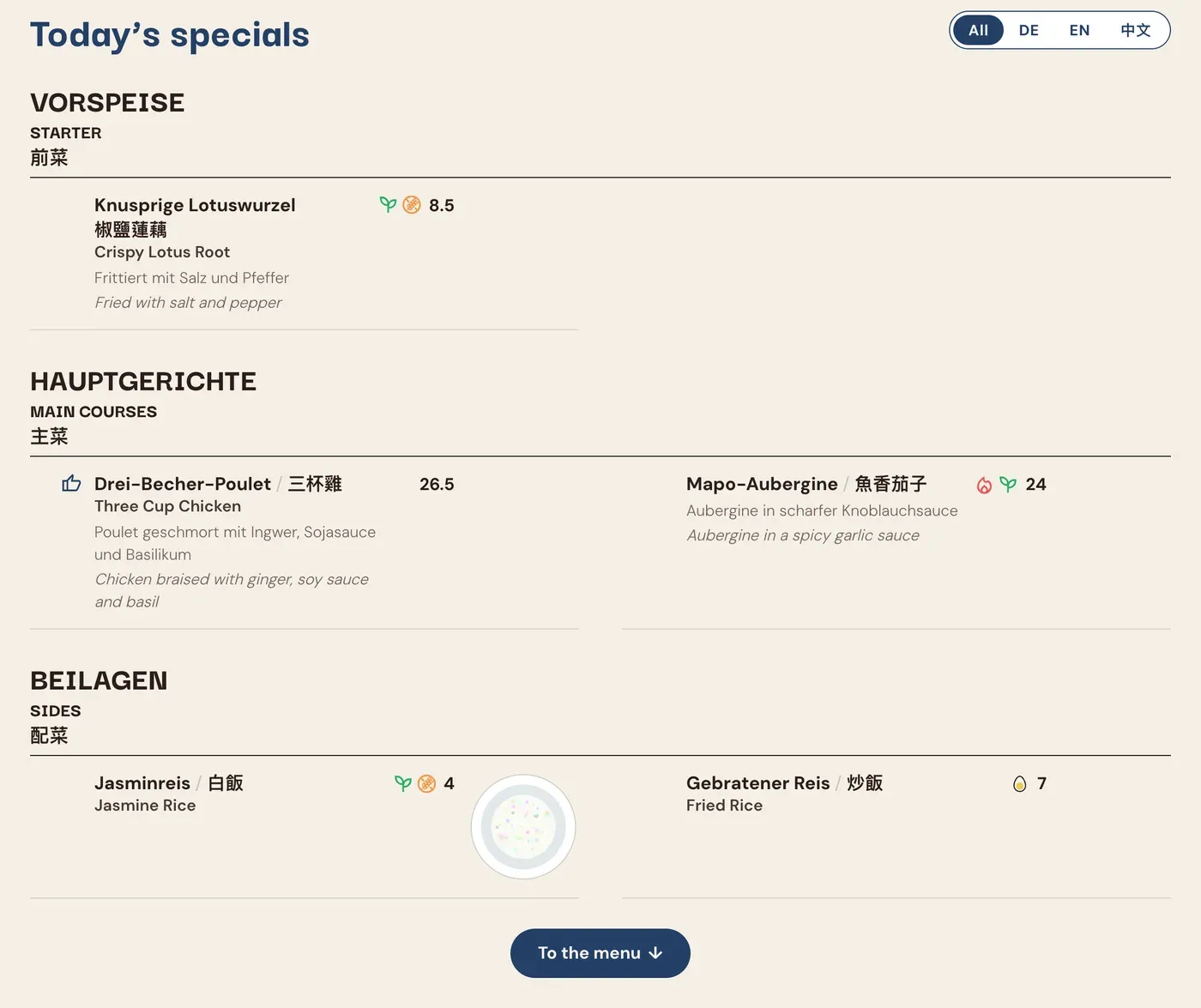Click the vegan leaf icon for Jasminreis
The width and height of the screenshot is (1201, 1008).
click(402, 783)
